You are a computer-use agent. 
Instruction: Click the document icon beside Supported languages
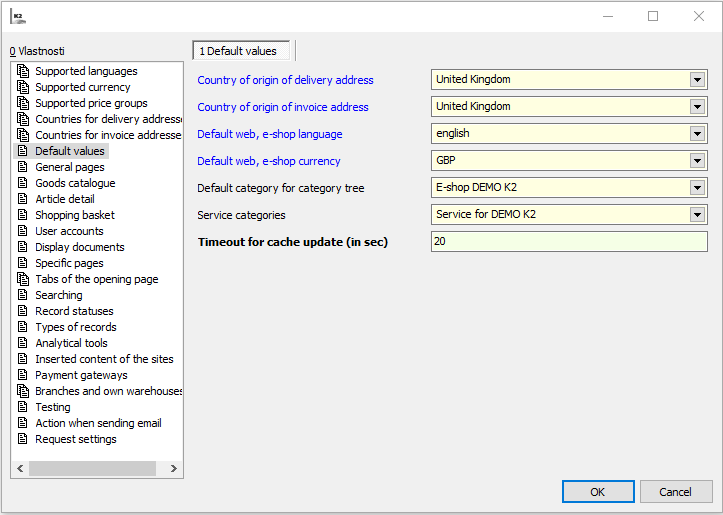pos(23,71)
